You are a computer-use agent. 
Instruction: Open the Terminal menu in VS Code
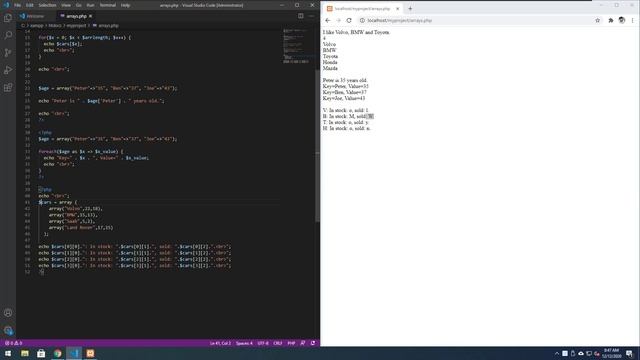(108, 5)
